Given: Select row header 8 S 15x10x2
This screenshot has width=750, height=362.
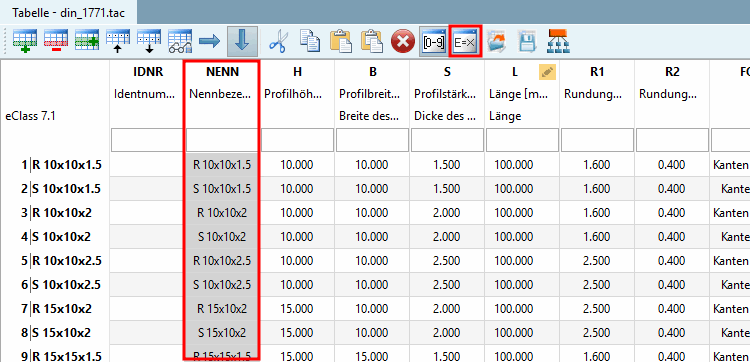Looking at the screenshot, I should coord(55,333).
